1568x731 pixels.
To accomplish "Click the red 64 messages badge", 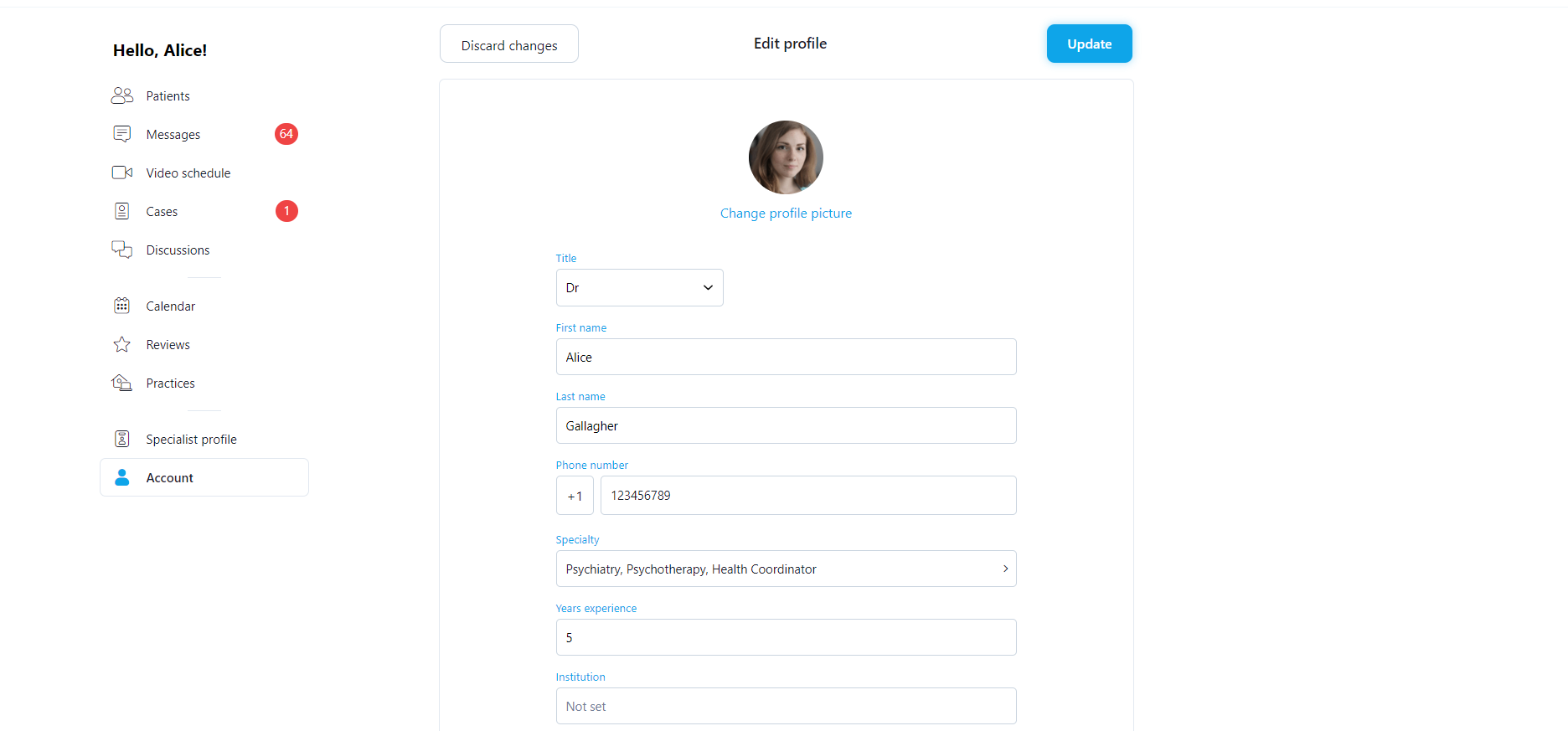I will 286,134.
